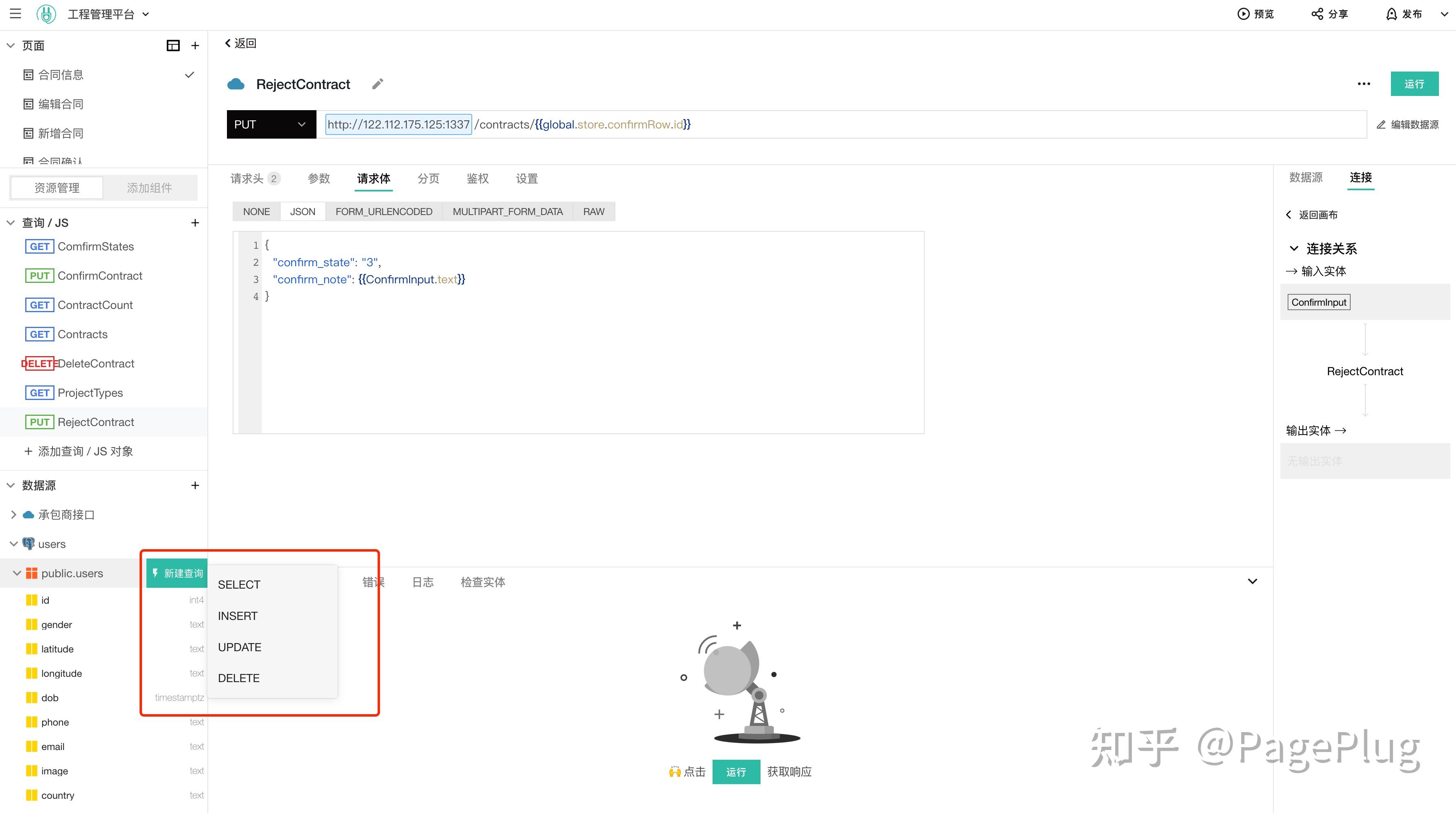The image size is (1456, 813).
Task: Add a datasource with the 数据源 plus icon
Action: click(195, 485)
